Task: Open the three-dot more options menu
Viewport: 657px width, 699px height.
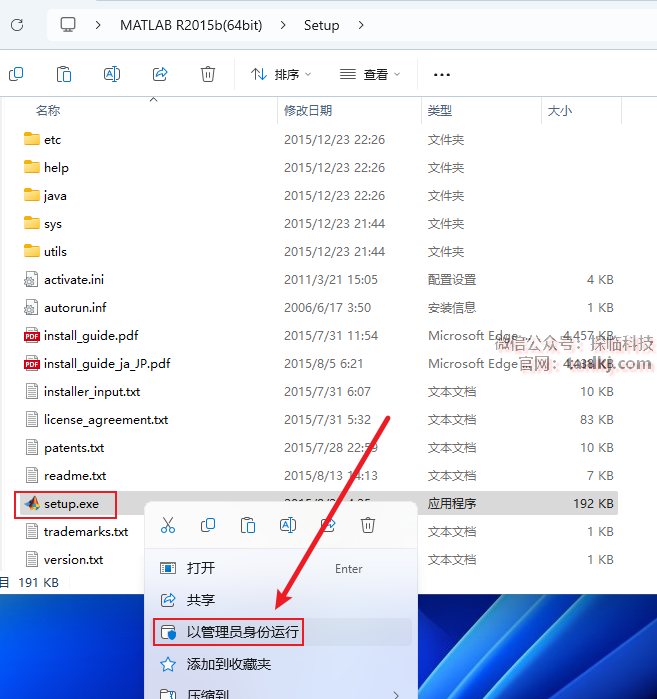Action: pyautogui.click(x=442, y=74)
